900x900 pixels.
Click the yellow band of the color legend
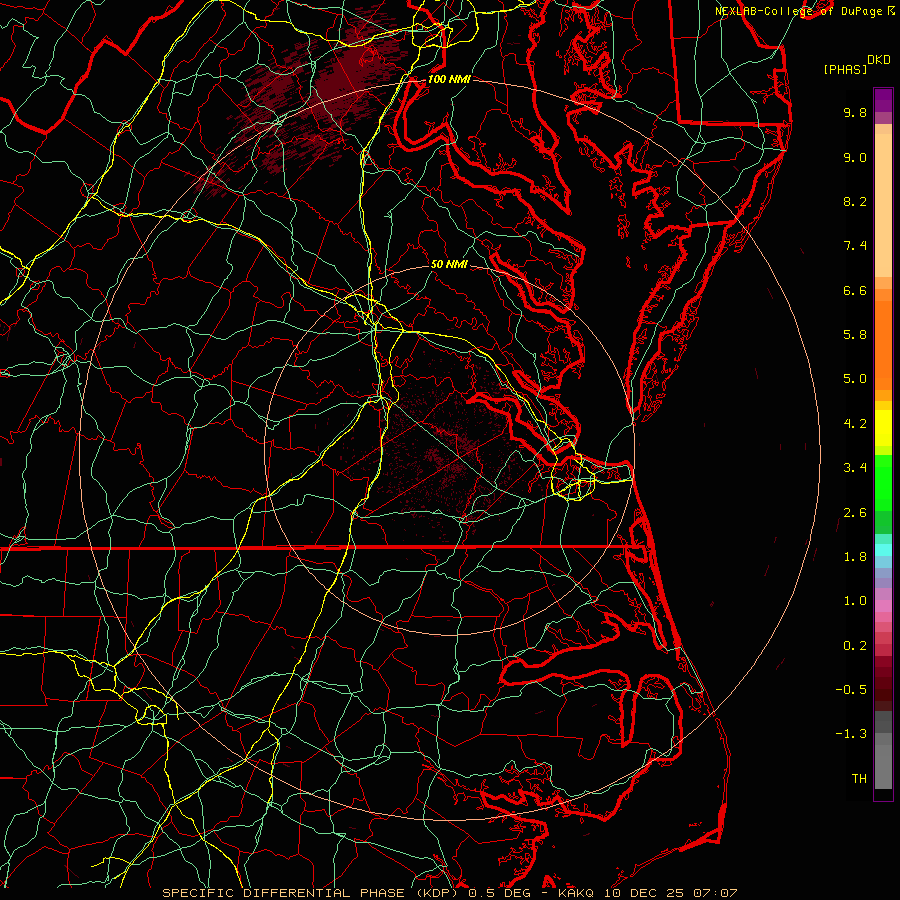click(883, 428)
